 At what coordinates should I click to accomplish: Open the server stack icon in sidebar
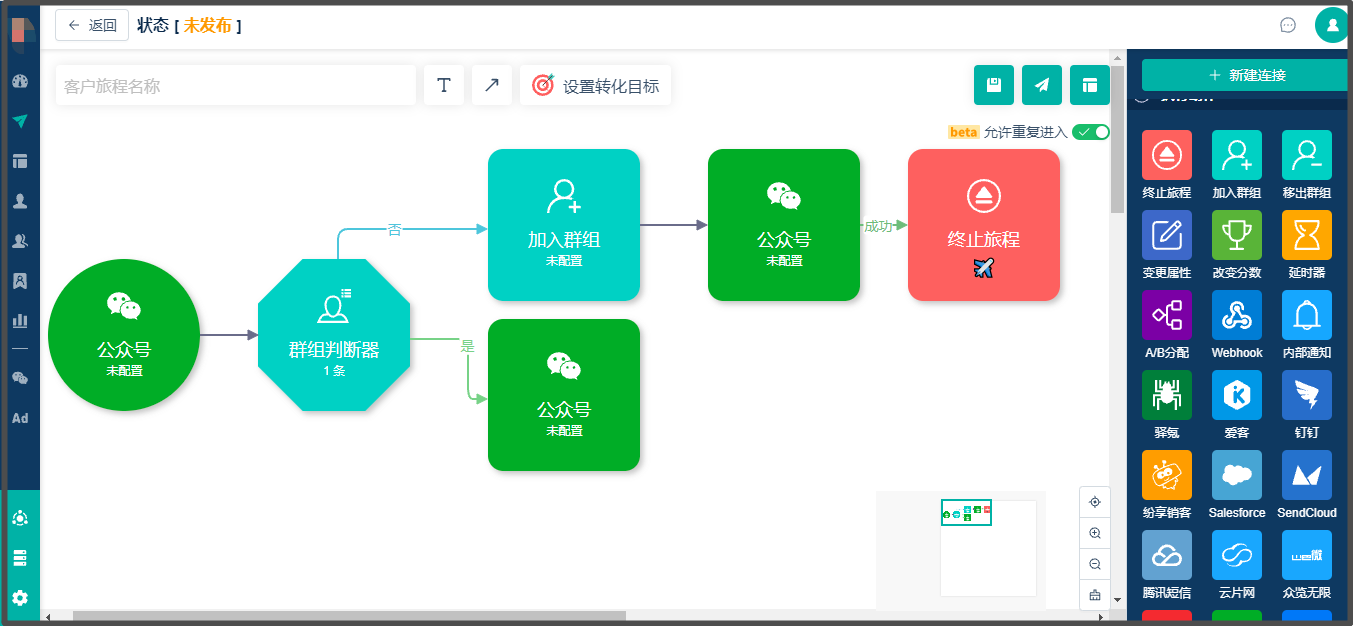(20, 558)
